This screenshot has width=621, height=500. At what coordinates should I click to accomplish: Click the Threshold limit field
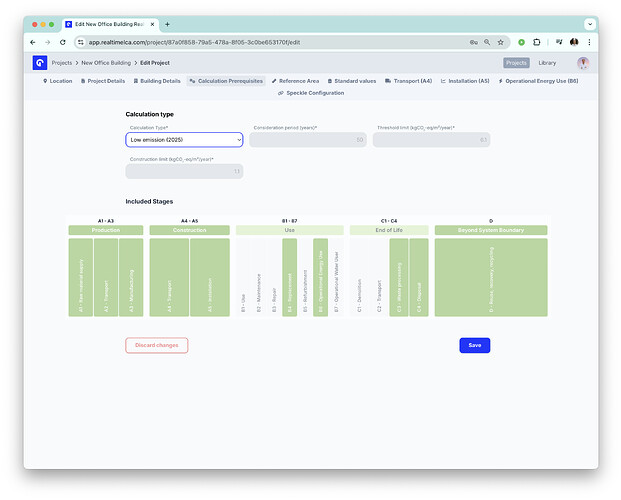click(x=431, y=140)
